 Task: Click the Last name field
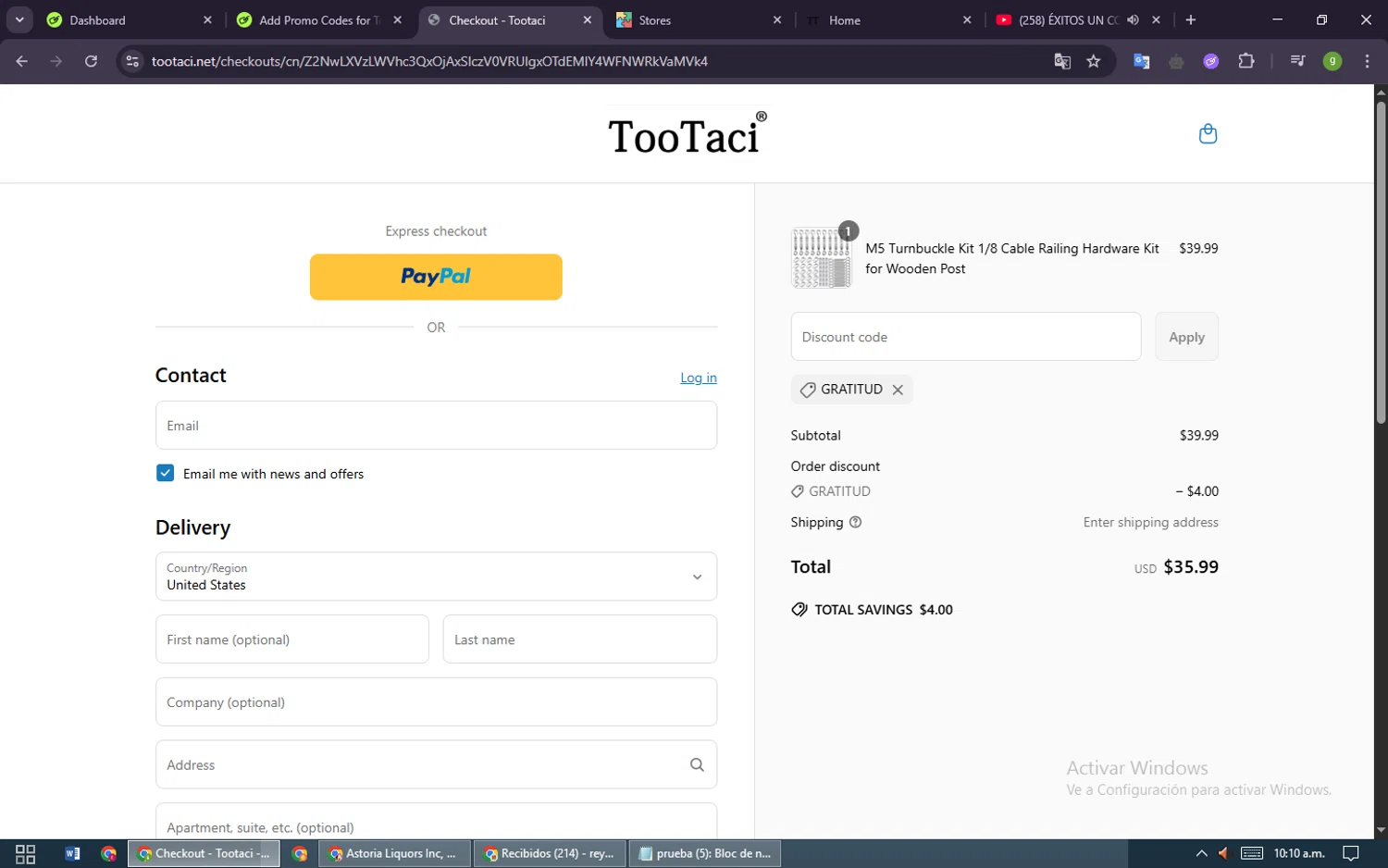pyautogui.click(x=580, y=639)
